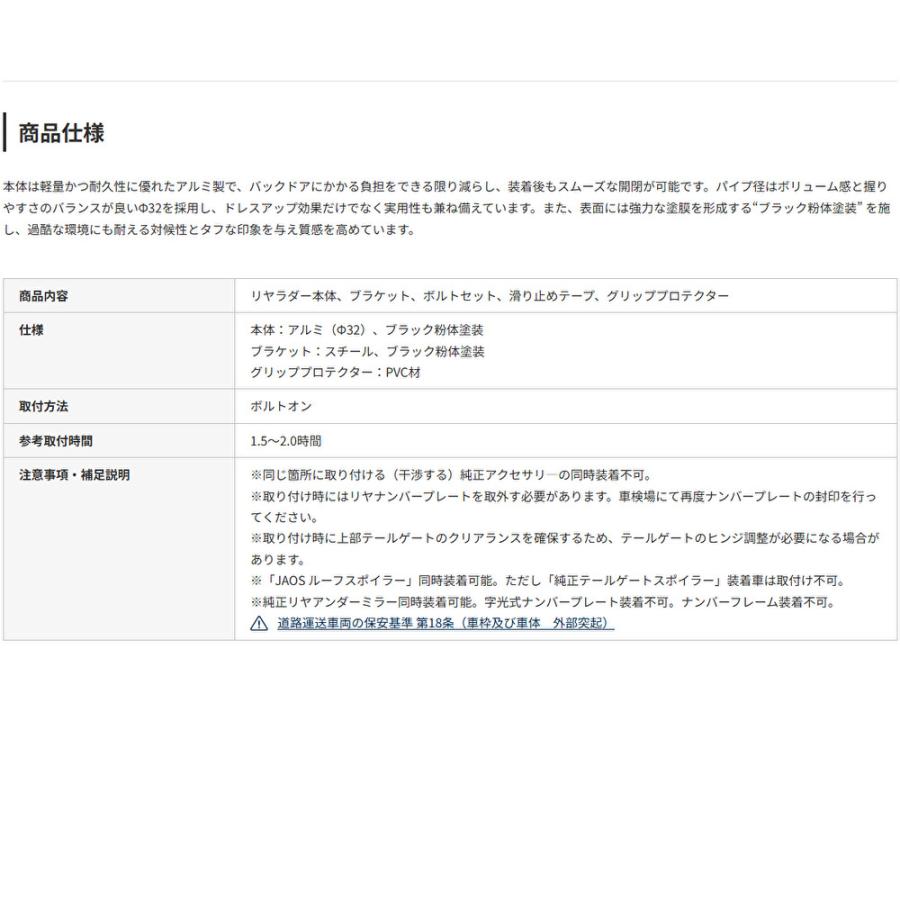The width and height of the screenshot is (900, 900).
Task: Click the JAOS ルーフスポイラー note line
Action: [549, 581]
